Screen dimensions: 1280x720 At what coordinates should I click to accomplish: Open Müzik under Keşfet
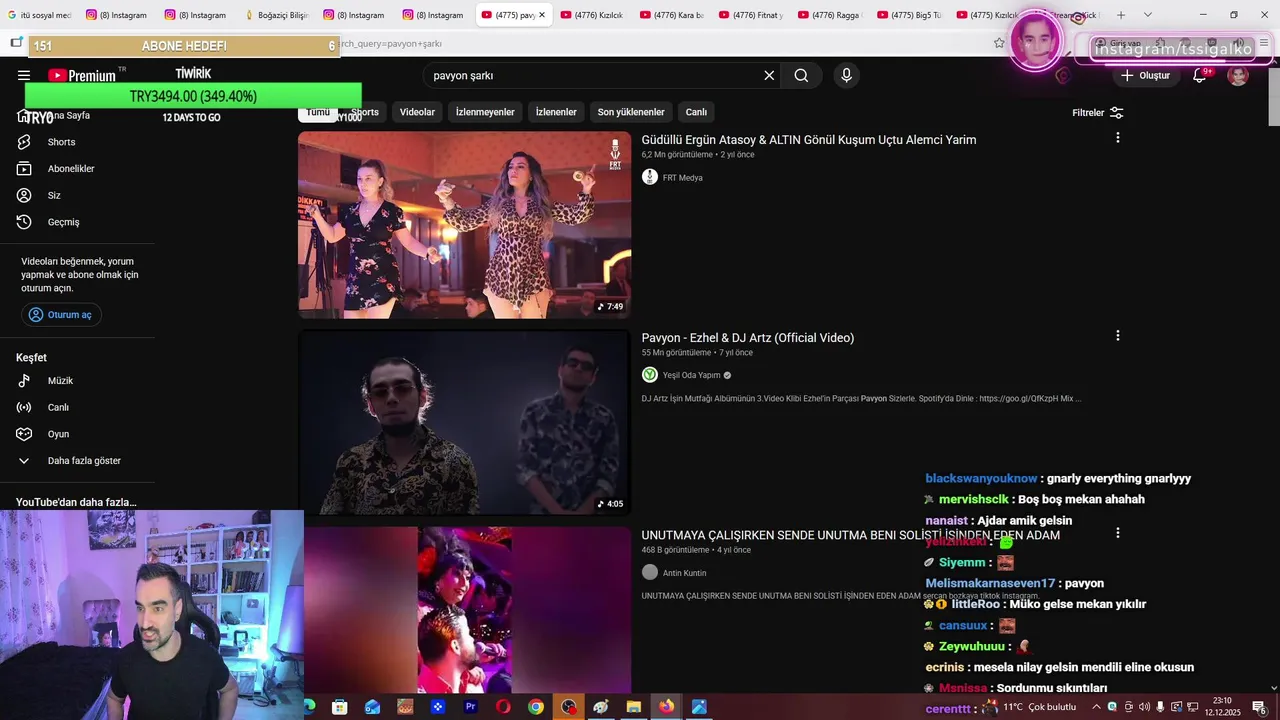(x=60, y=381)
